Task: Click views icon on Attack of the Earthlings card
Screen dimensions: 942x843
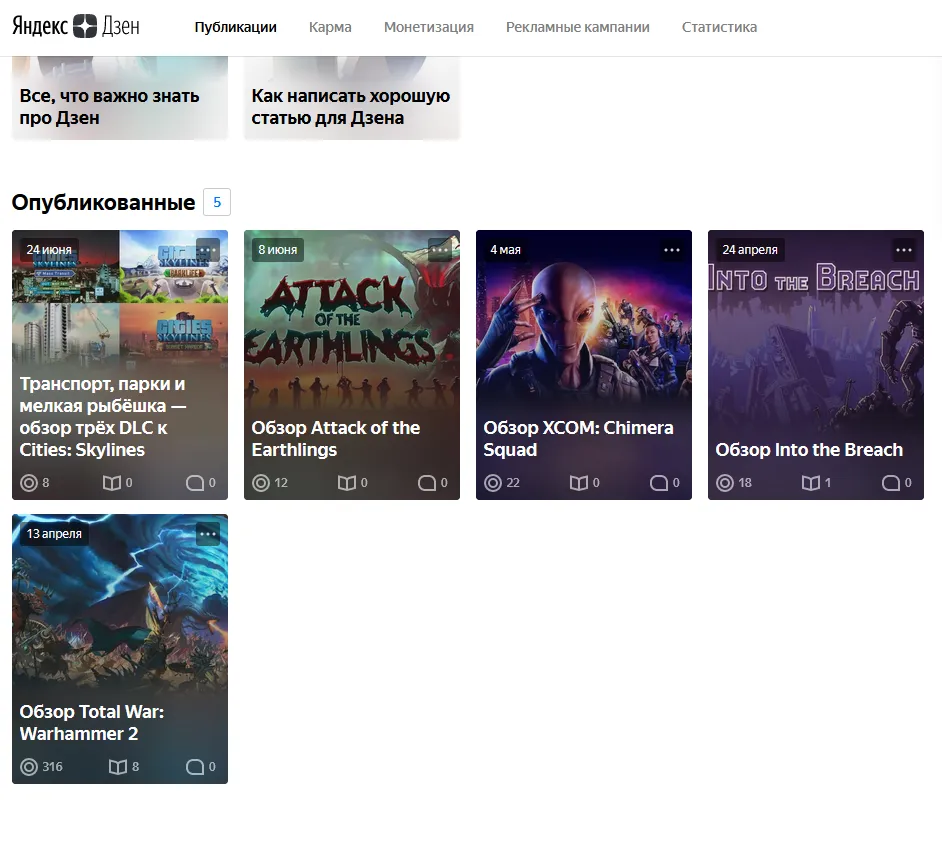Action: (261, 483)
